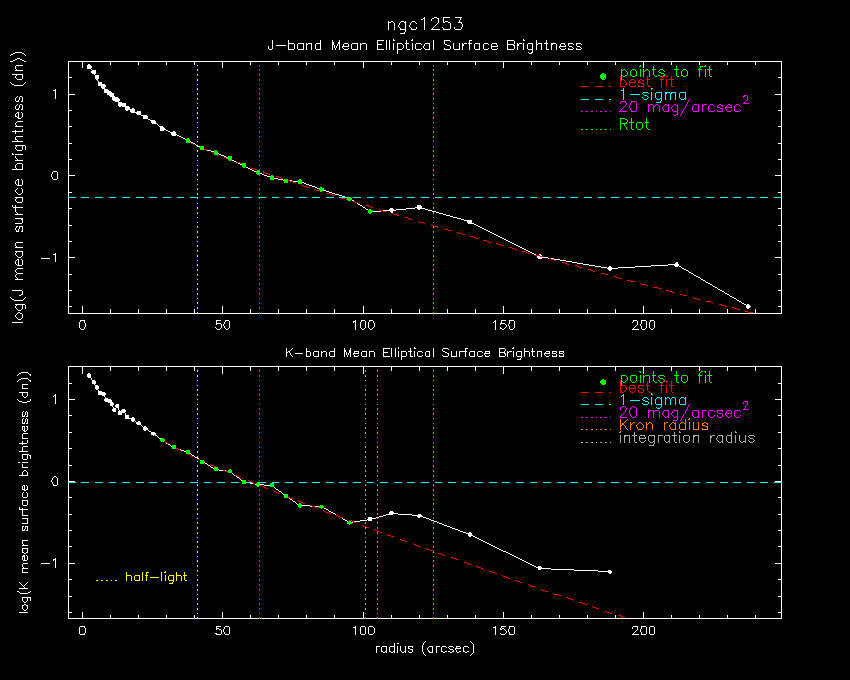Click the yellow dotted half-light legend marker
The image size is (850, 680).
point(107,579)
